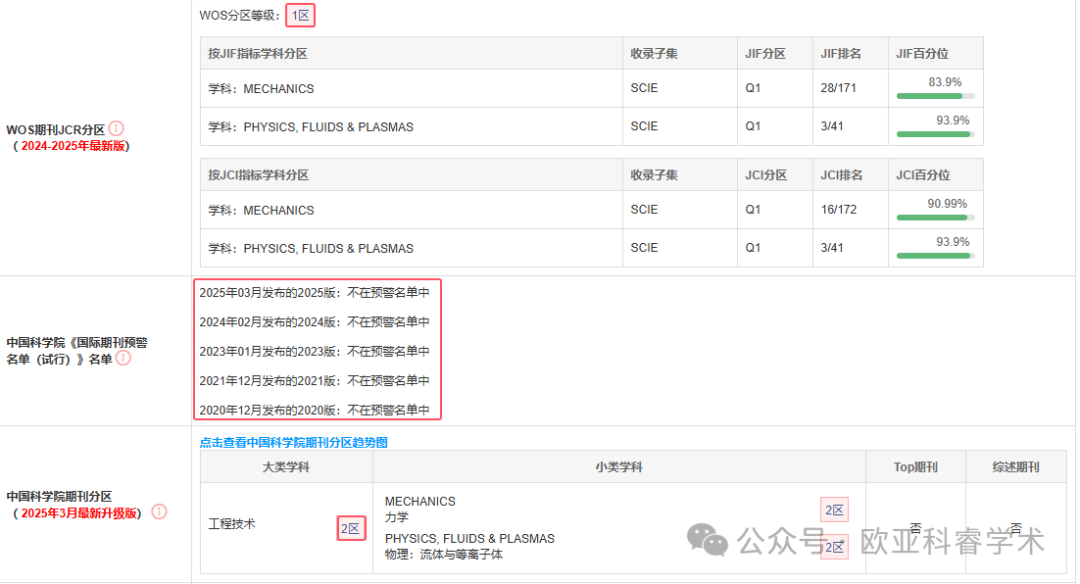This screenshot has width=1080, height=584.
Task: Select the 学科: MECHANICS row in the JIF table
Action: 592,88
